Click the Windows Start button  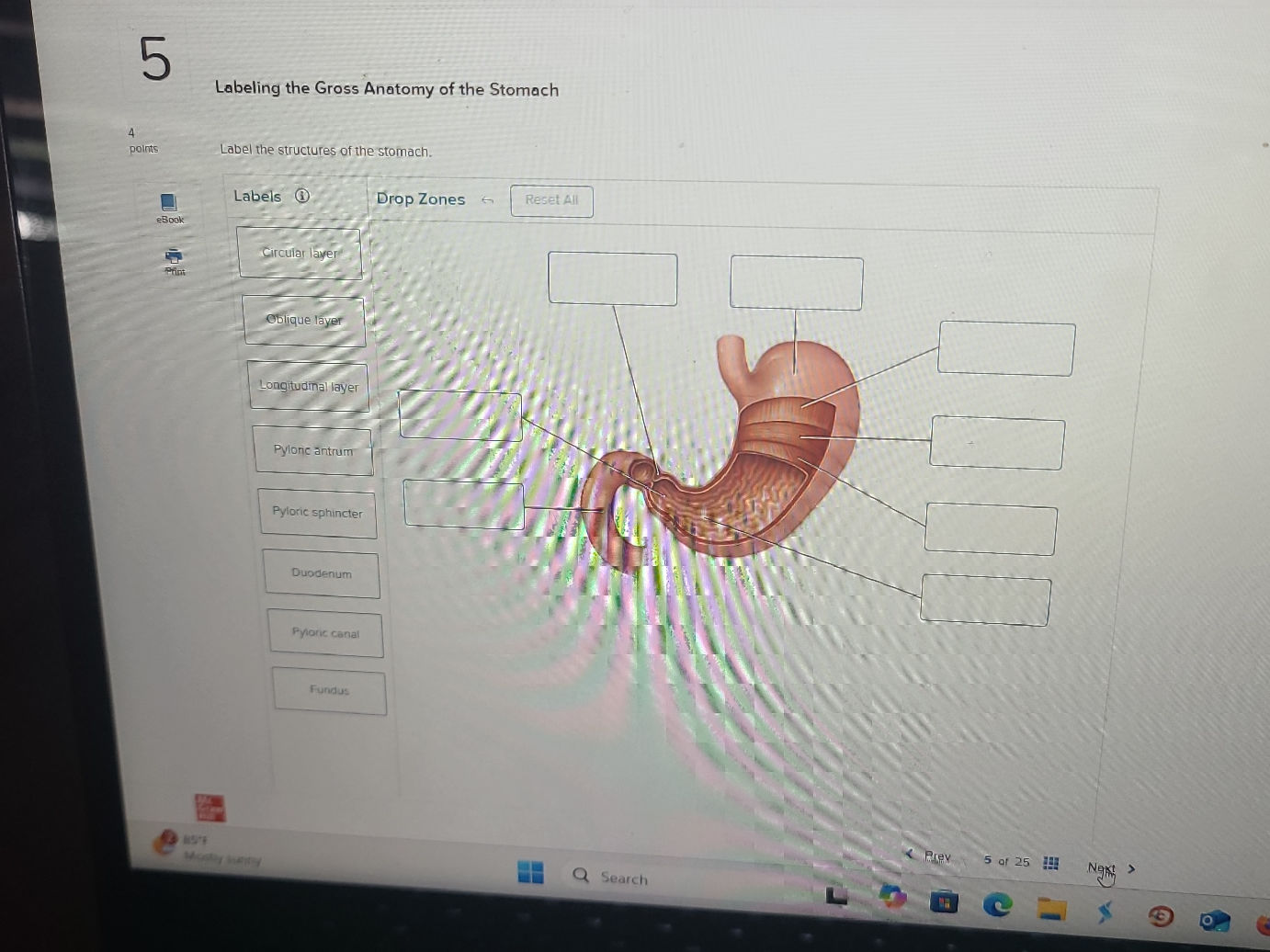pos(531,871)
